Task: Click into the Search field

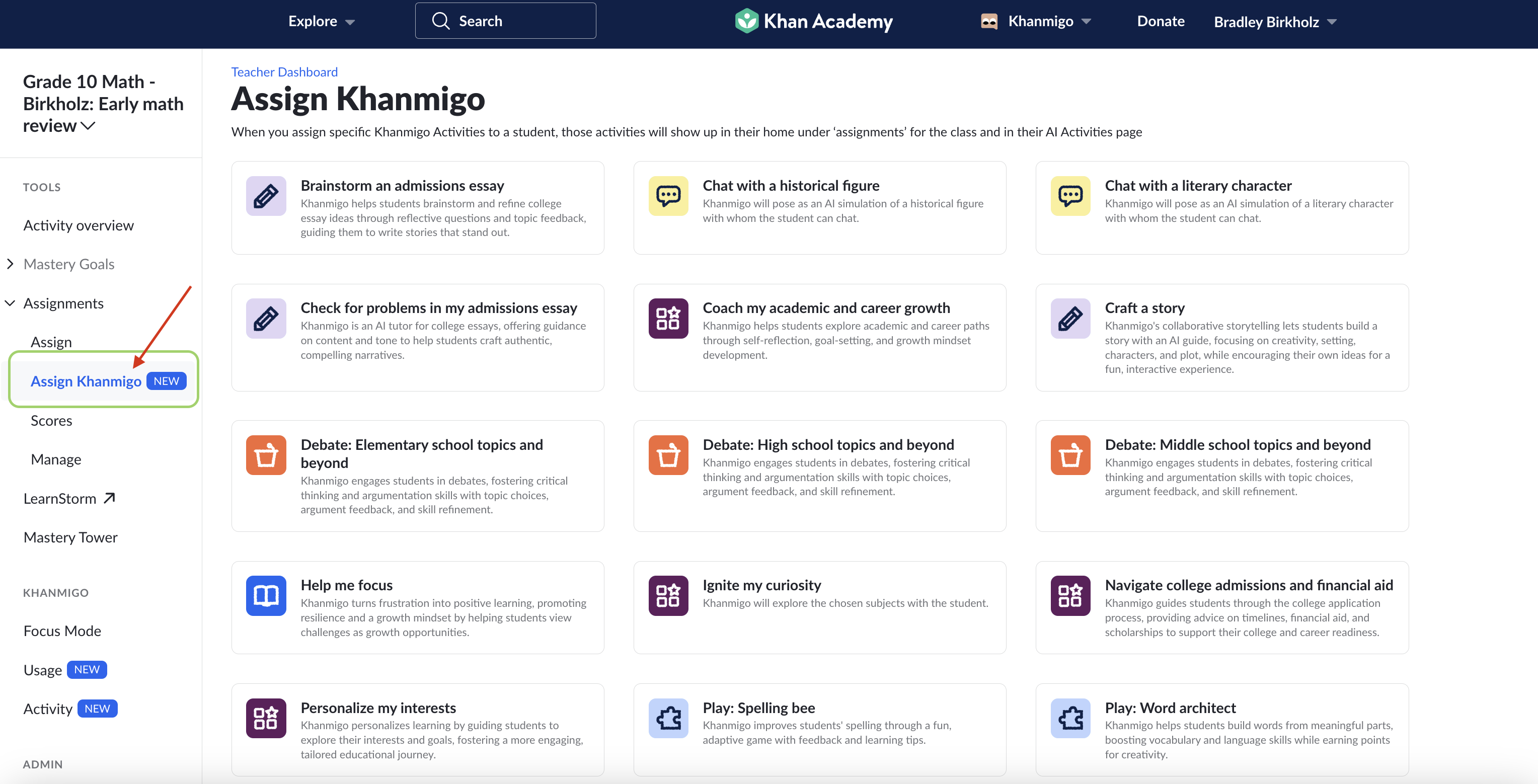Action: tap(505, 21)
